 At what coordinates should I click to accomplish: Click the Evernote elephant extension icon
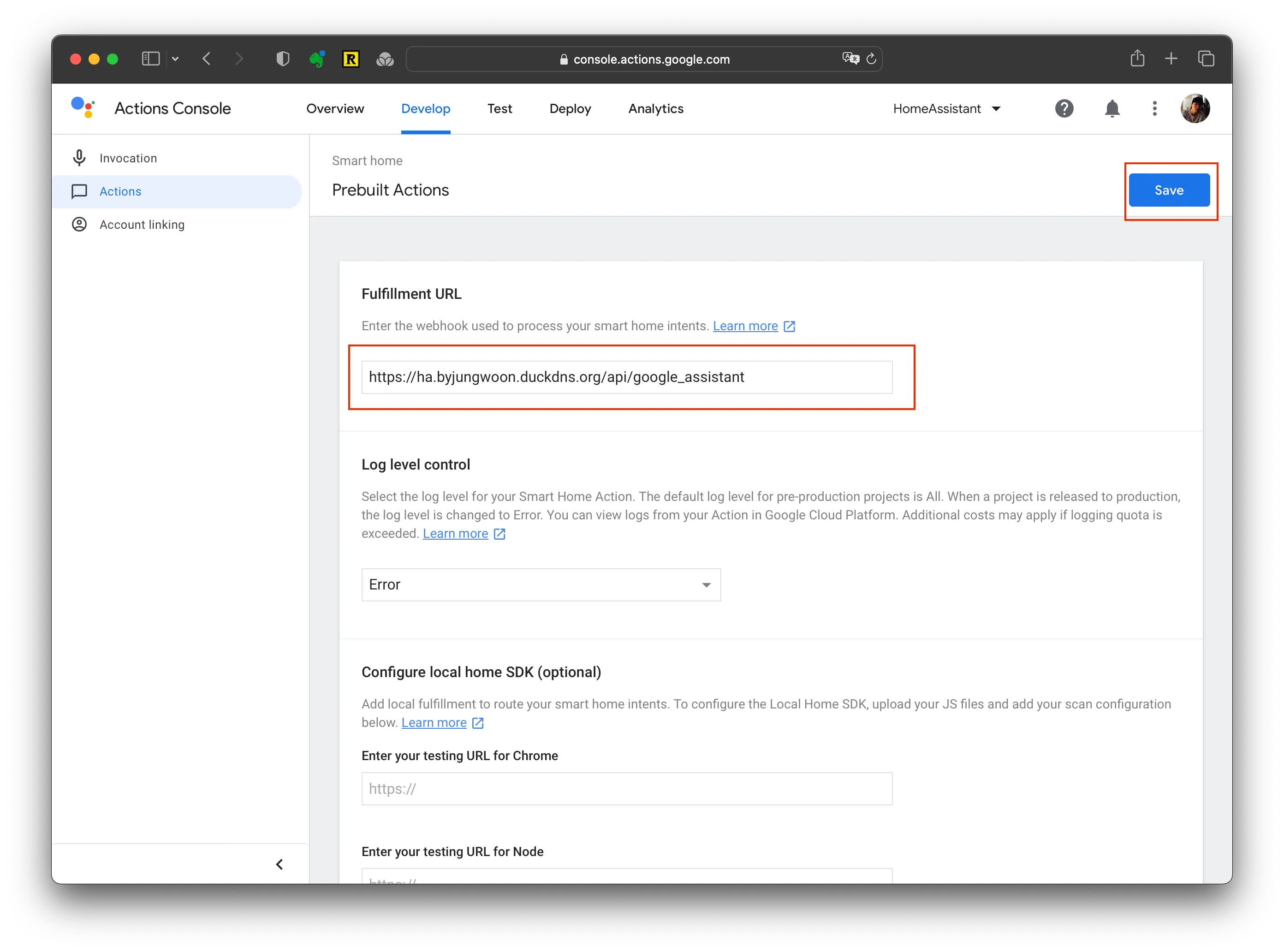(x=316, y=59)
